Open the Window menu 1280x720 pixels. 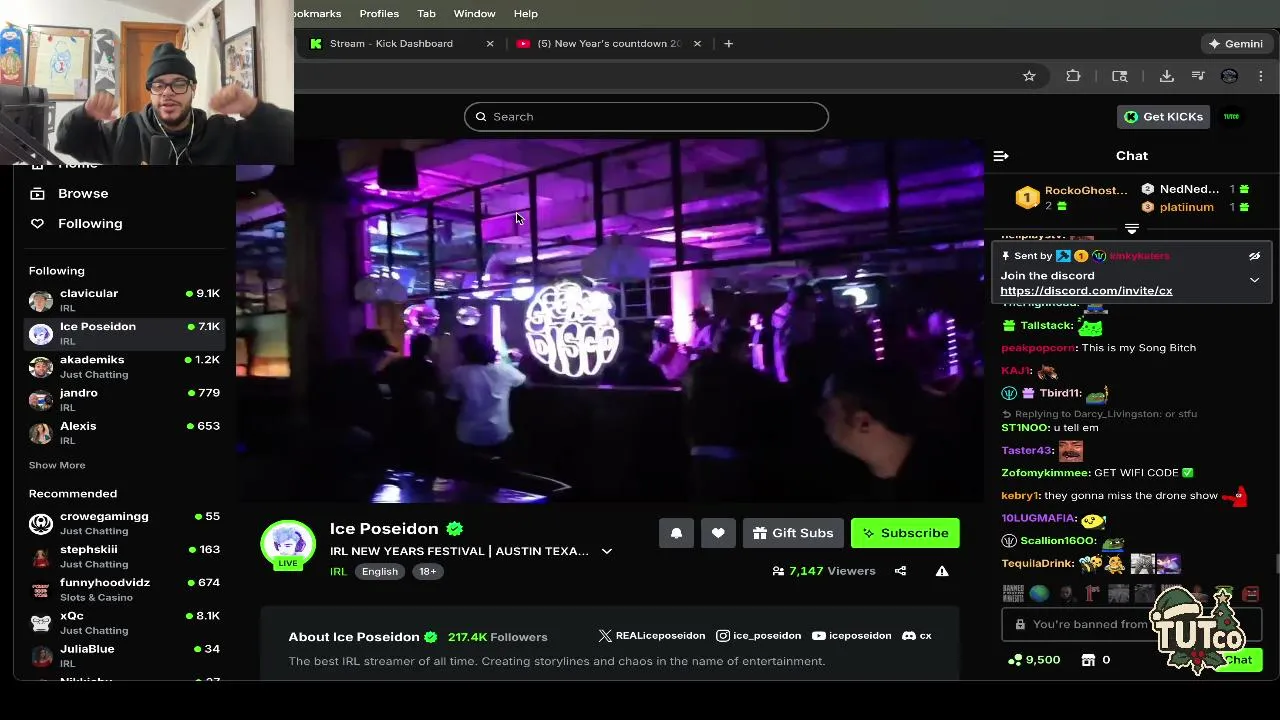point(474,14)
